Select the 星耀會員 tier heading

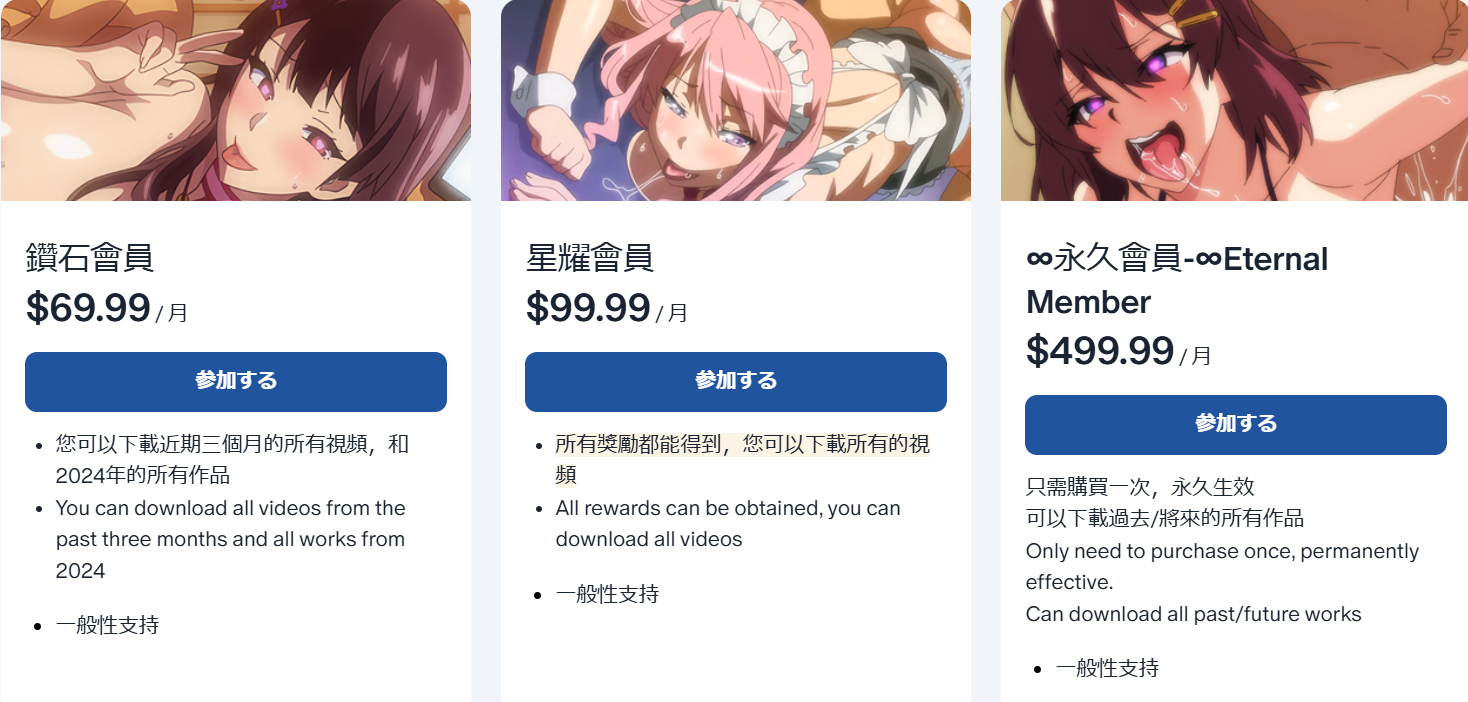tap(590, 259)
